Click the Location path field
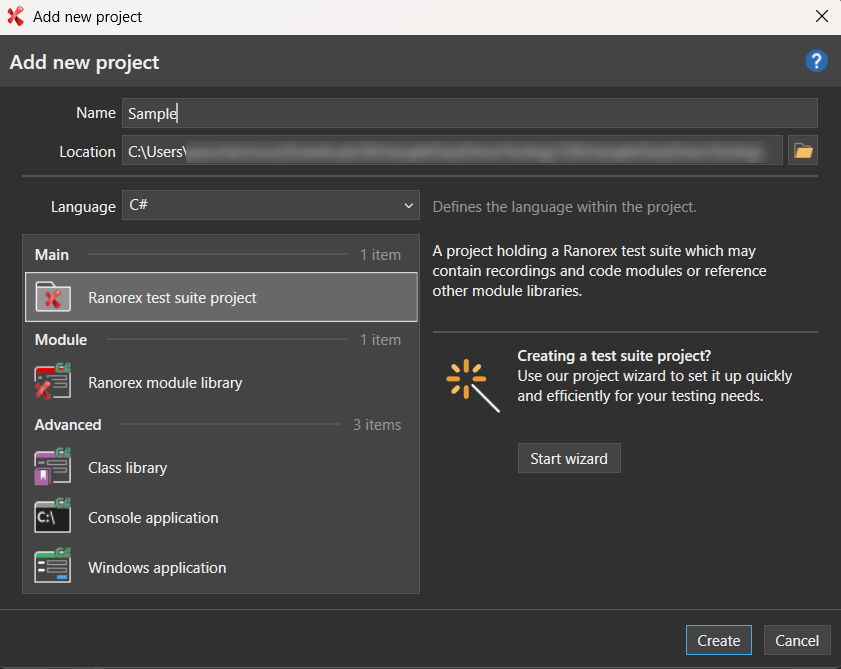 (452, 151)
